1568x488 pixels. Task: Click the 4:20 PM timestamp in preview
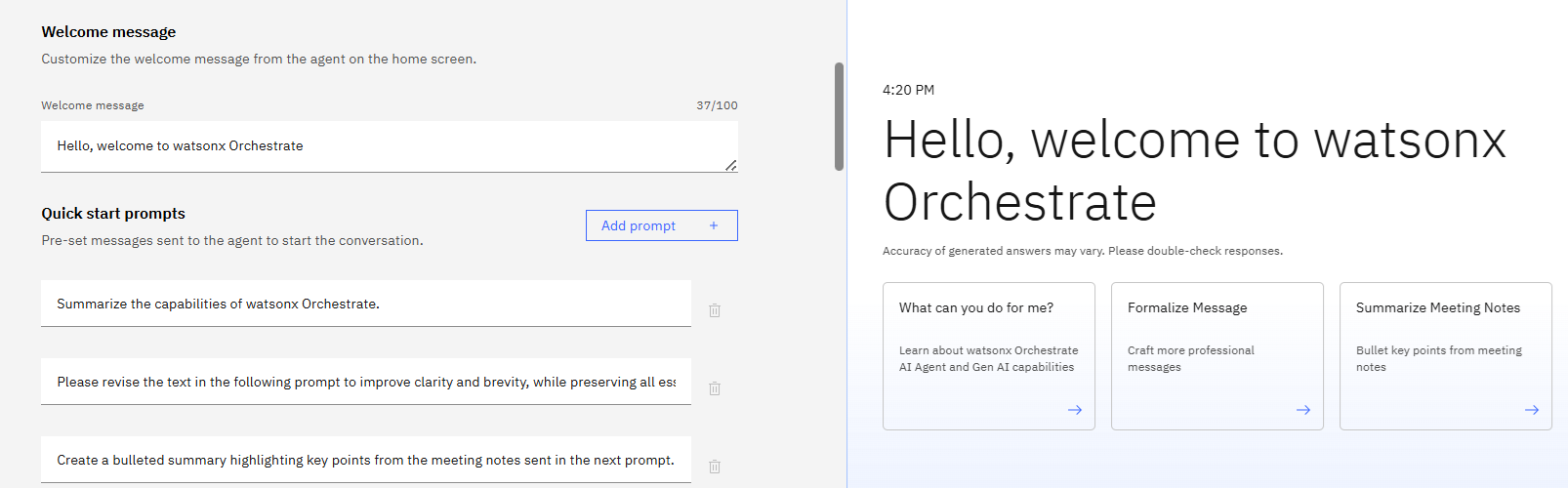click(908, 90)
